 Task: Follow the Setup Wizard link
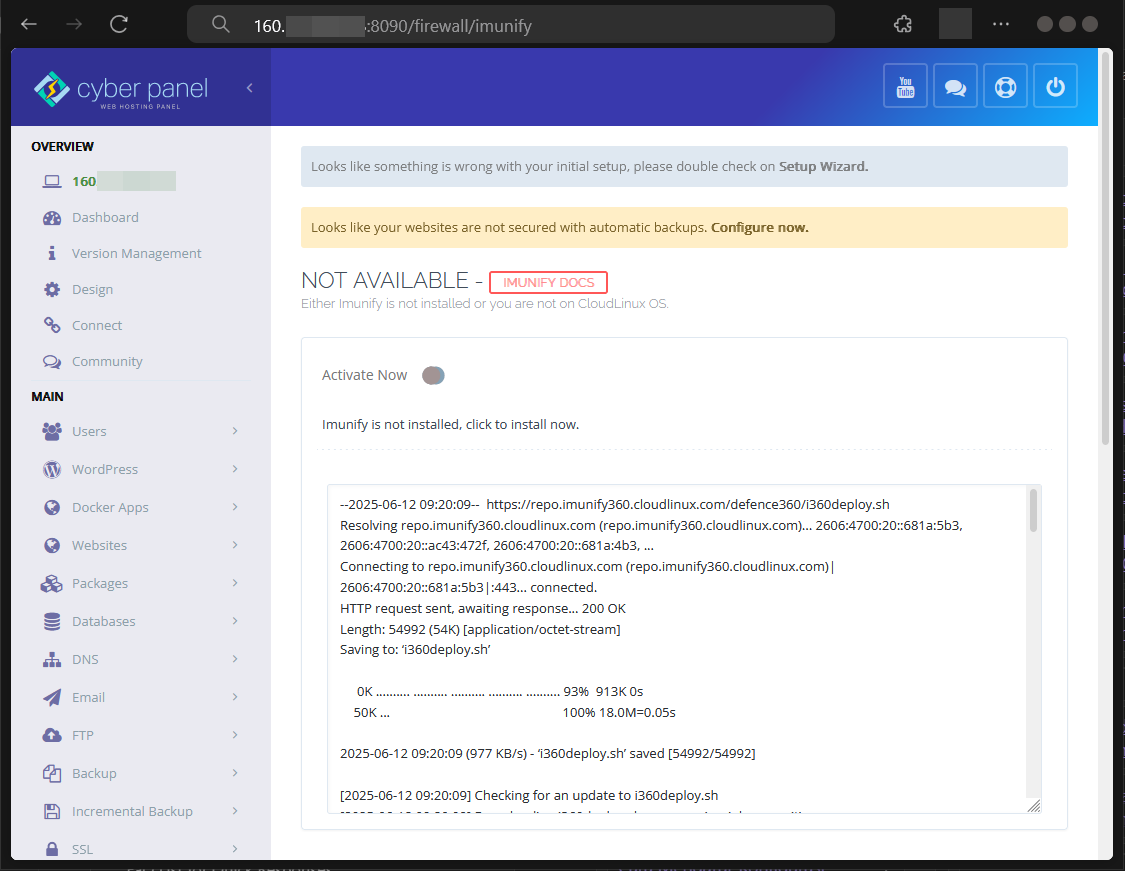click(824, 166)
